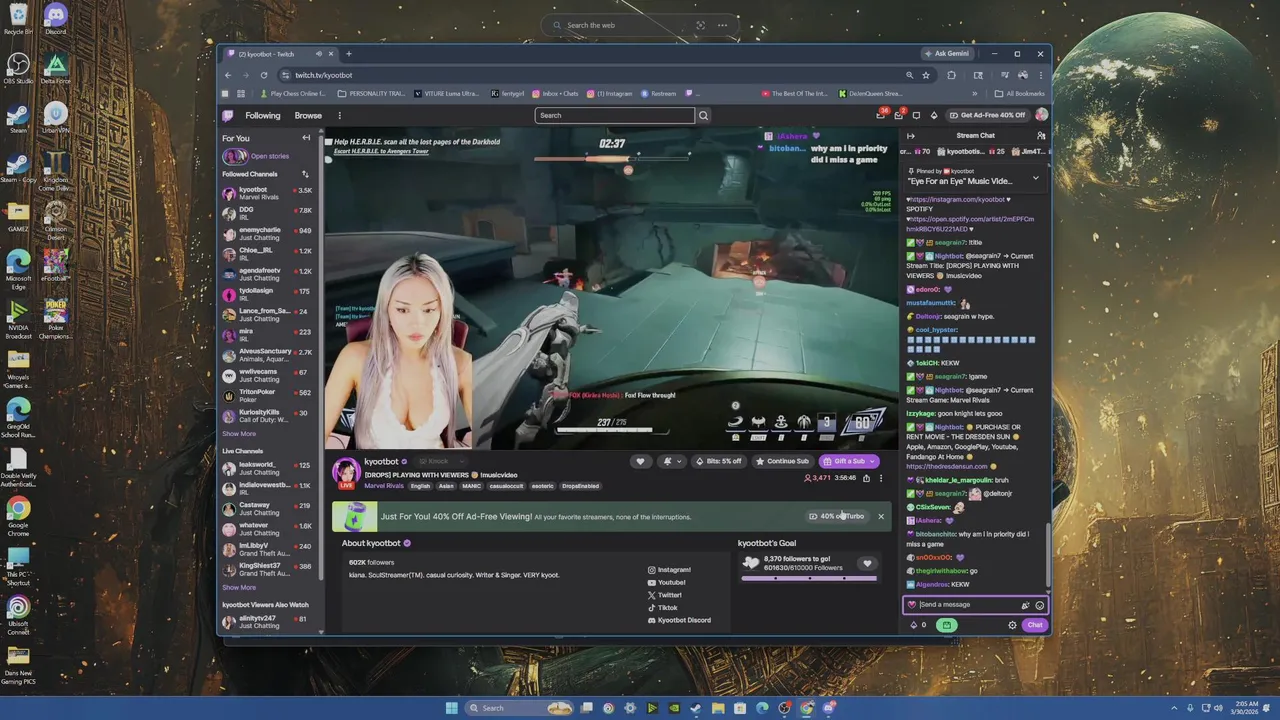
Task: Click the DropsEnabled tag
Action: pos(580,486)
